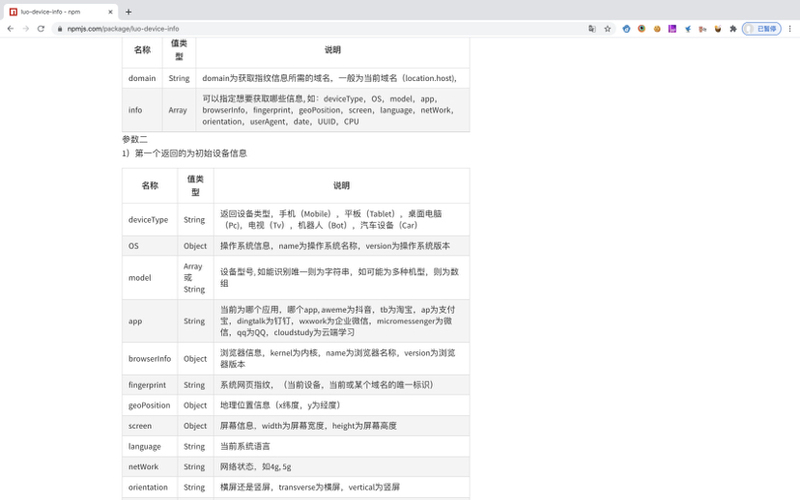Screen dimensions: 800x500
Task: Open a new tab with plus button
Action: (x=128, y=11)
